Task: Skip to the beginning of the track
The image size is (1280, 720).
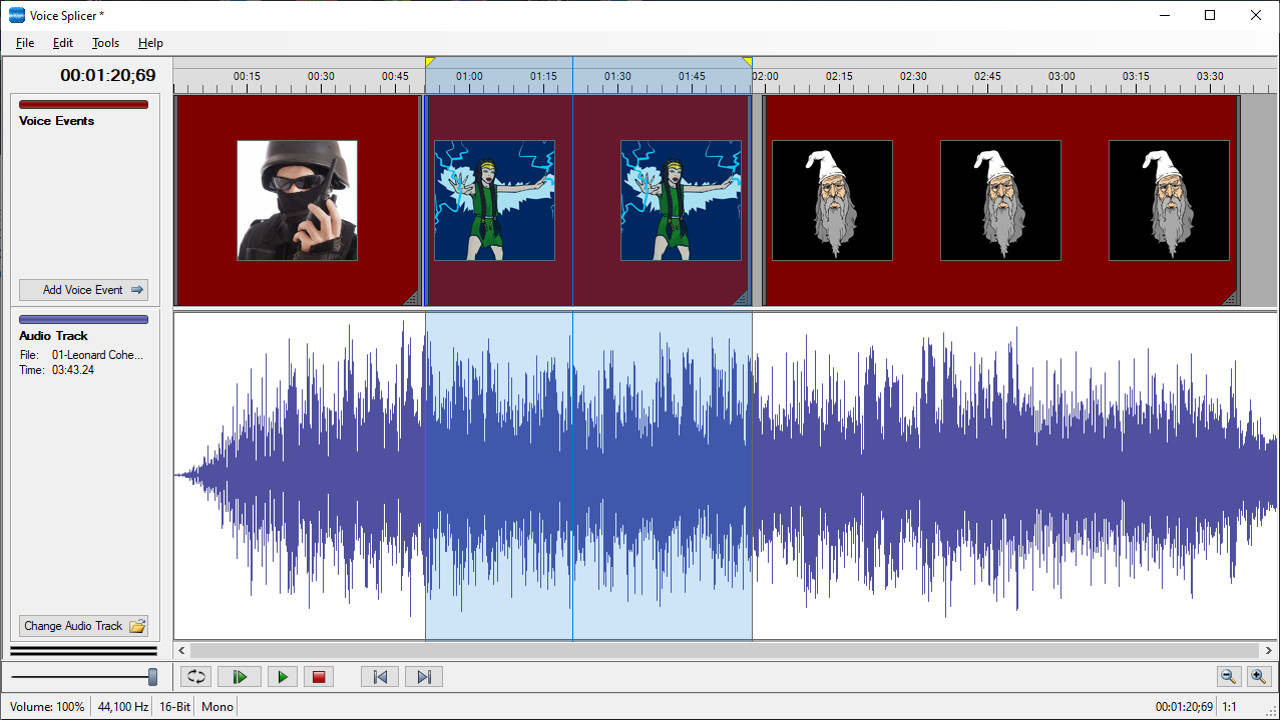Action: click(379, 677)
